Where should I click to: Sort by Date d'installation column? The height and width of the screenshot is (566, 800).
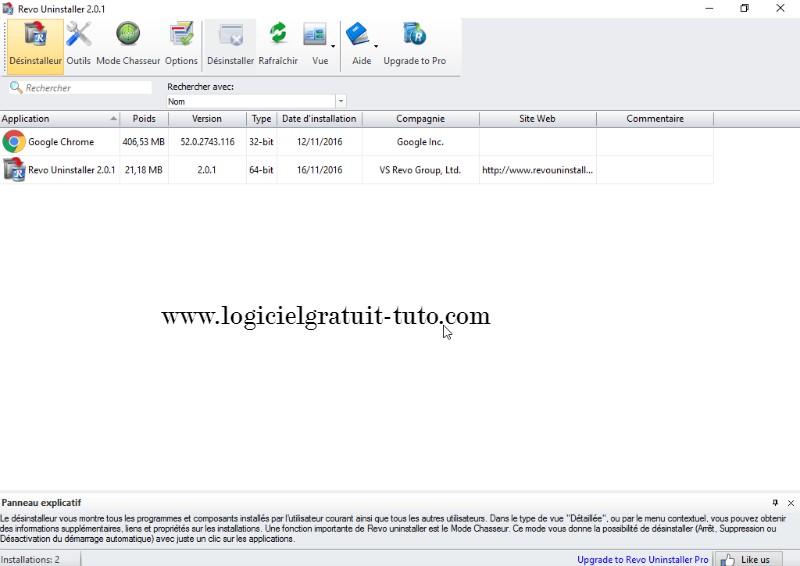319,119
